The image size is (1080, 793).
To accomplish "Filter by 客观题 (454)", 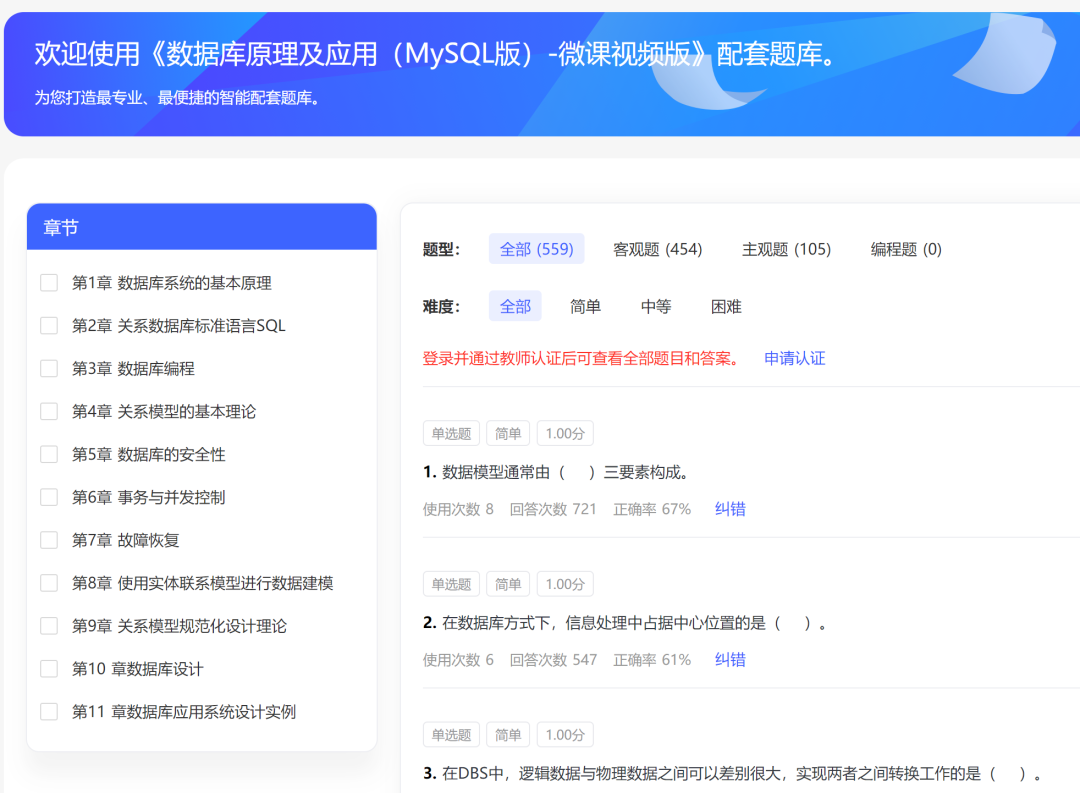I will point(658,249).
